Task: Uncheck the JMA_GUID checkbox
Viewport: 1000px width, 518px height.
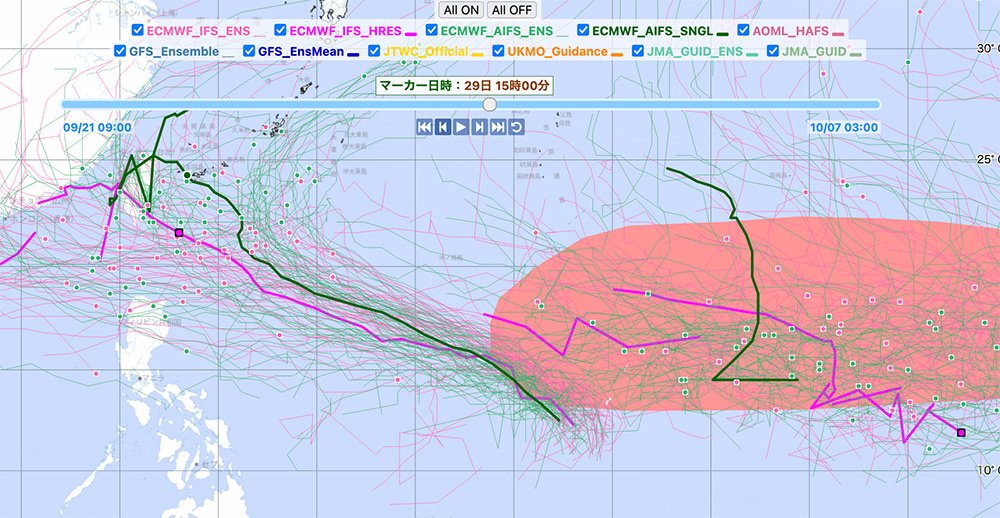Action: coord(773,51)
